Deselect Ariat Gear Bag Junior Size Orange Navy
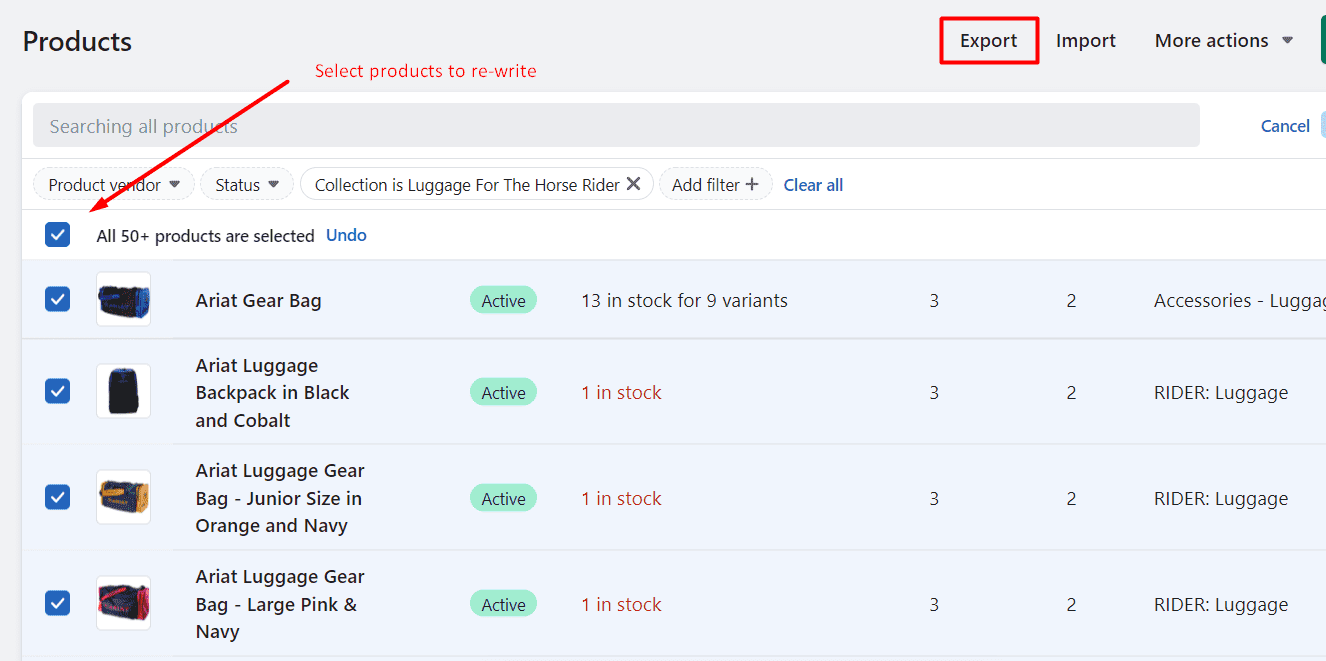The height and width of the screenshot is (661, 1326). click(58, 497)
